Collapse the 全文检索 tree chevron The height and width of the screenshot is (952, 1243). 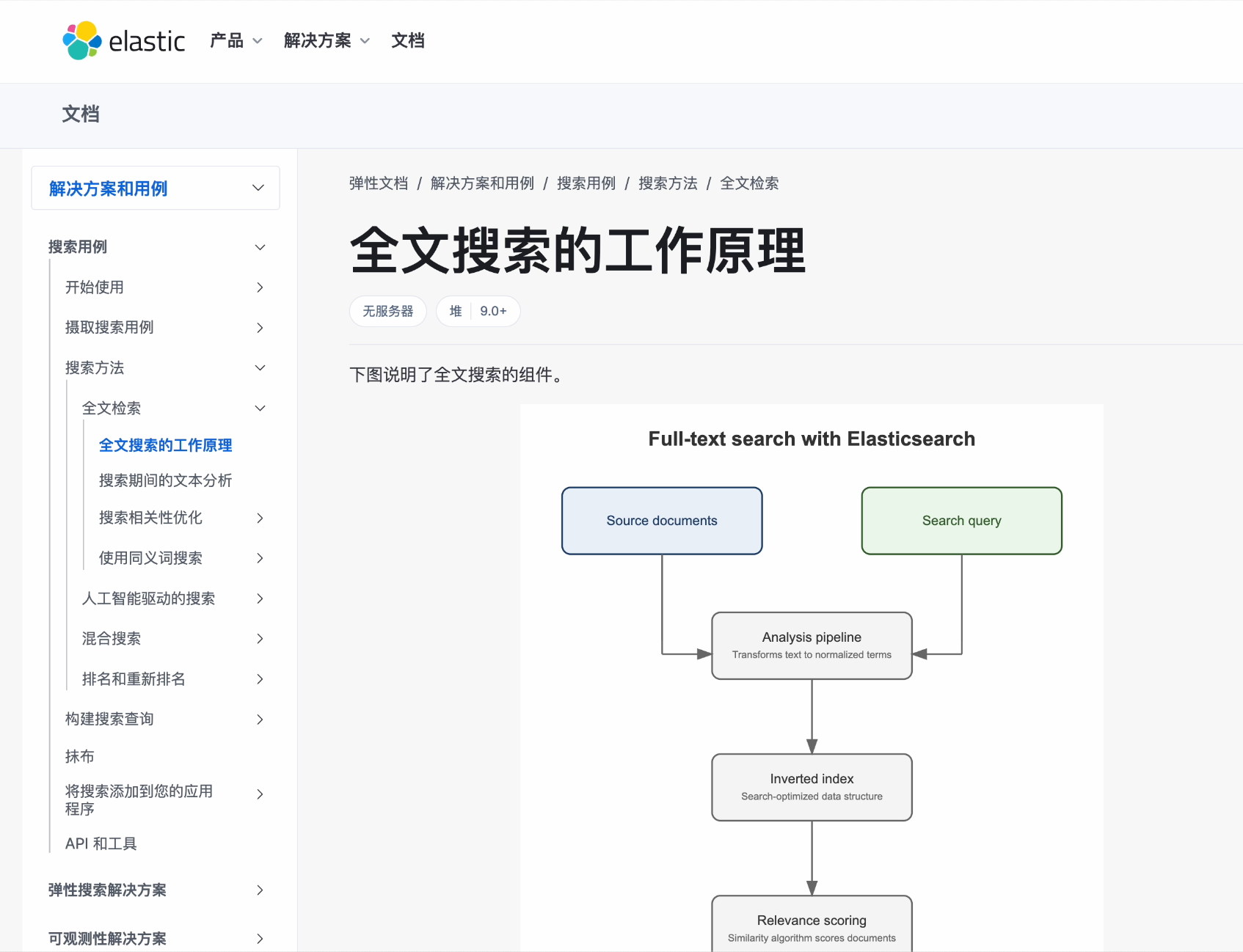coord(260,409)
